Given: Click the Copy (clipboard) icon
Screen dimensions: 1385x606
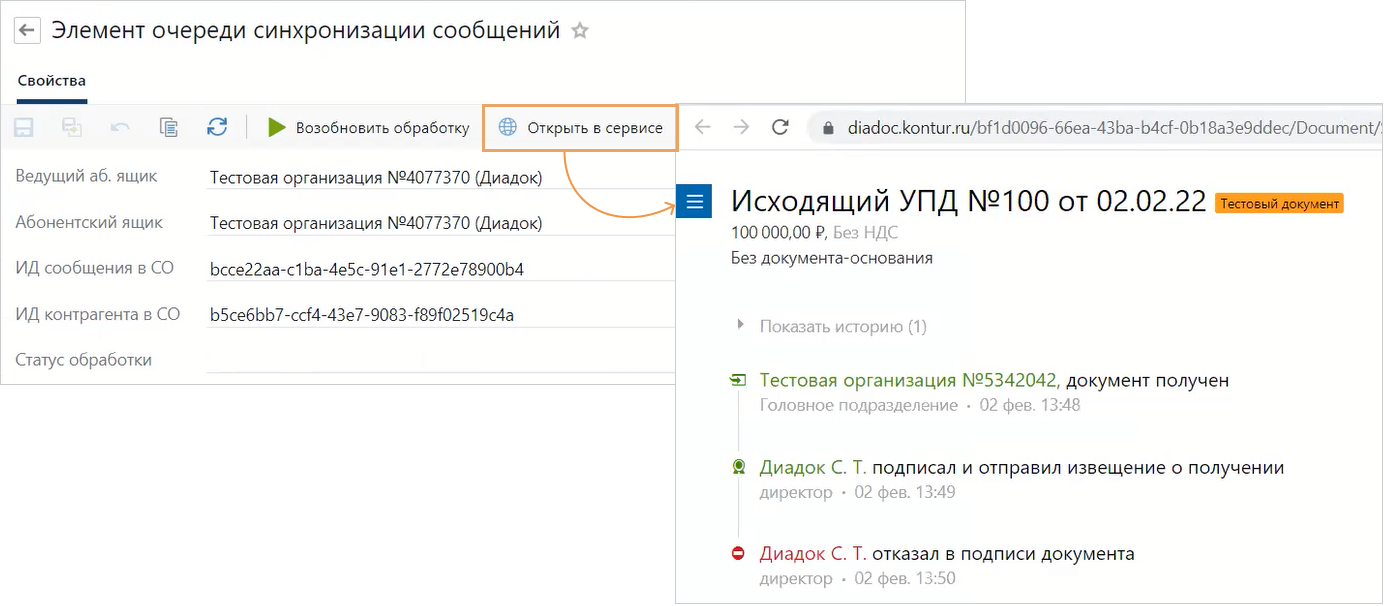Looking at the screenshot, I should pyautogui.click(x=168, y=127).
